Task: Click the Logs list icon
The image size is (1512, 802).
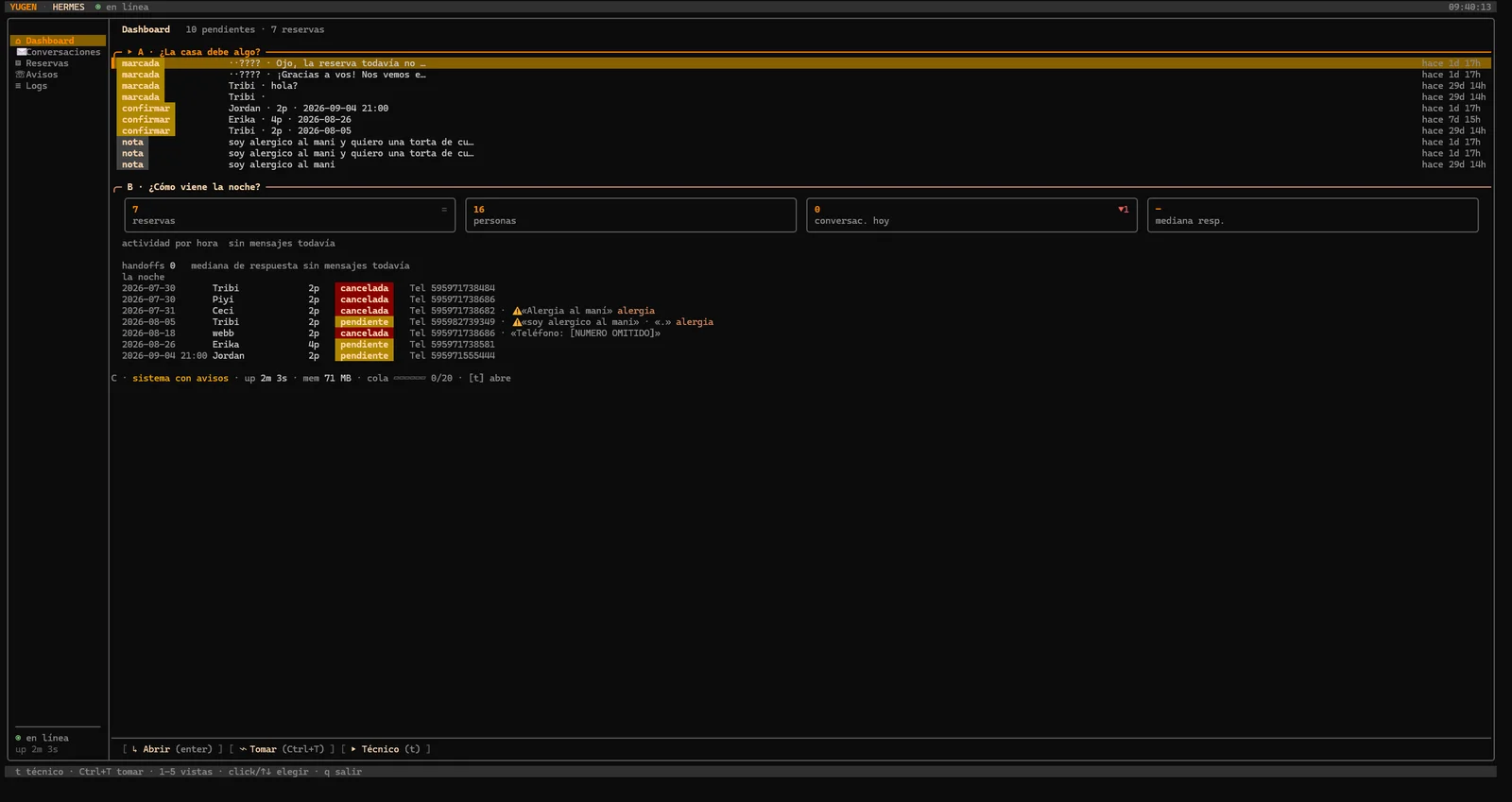Action: pyautogui.click(x=18, y=86)
